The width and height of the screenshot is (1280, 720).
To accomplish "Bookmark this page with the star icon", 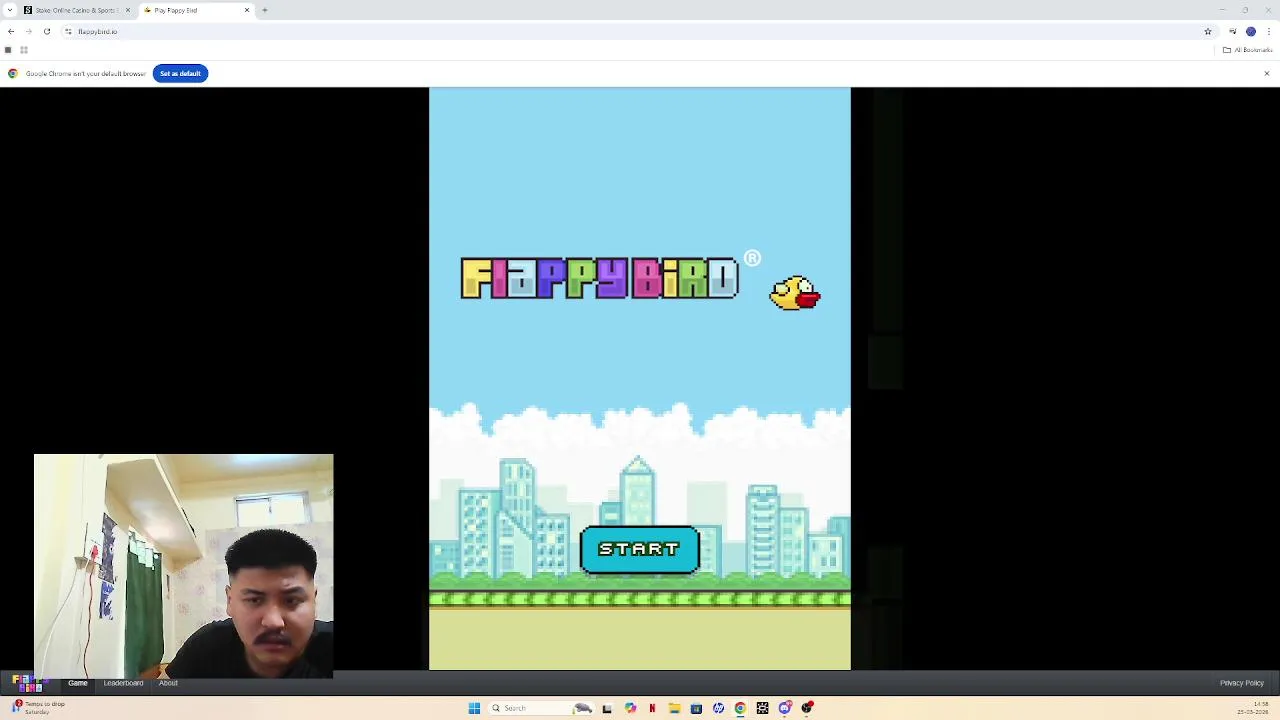I will 1207,31.
